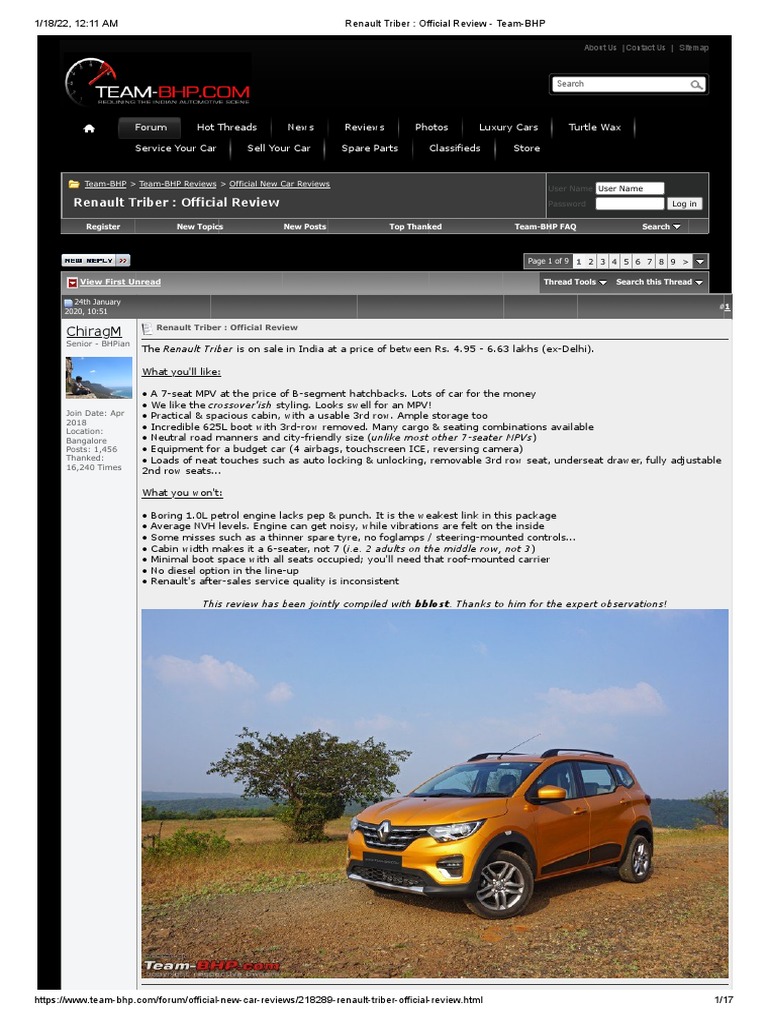
Task: Open Spare Parts link
Action: (x=370, y=148)
